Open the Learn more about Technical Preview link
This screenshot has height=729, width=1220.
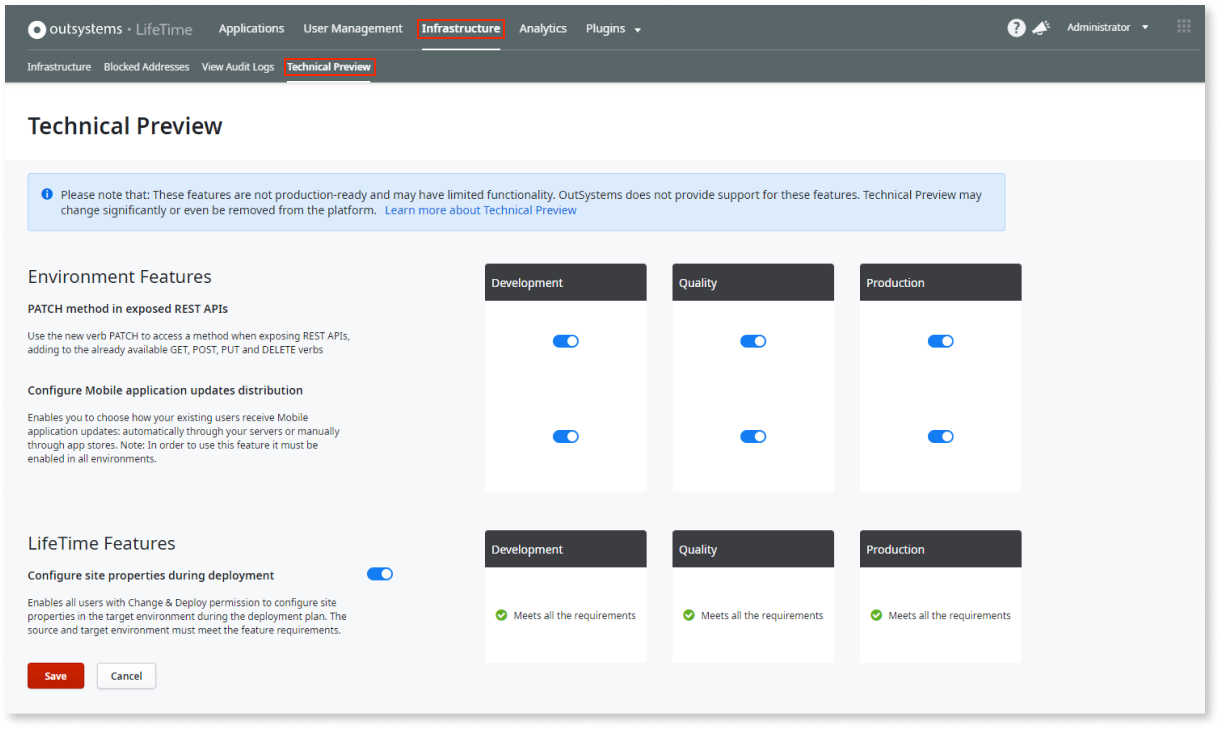point(480,210)
